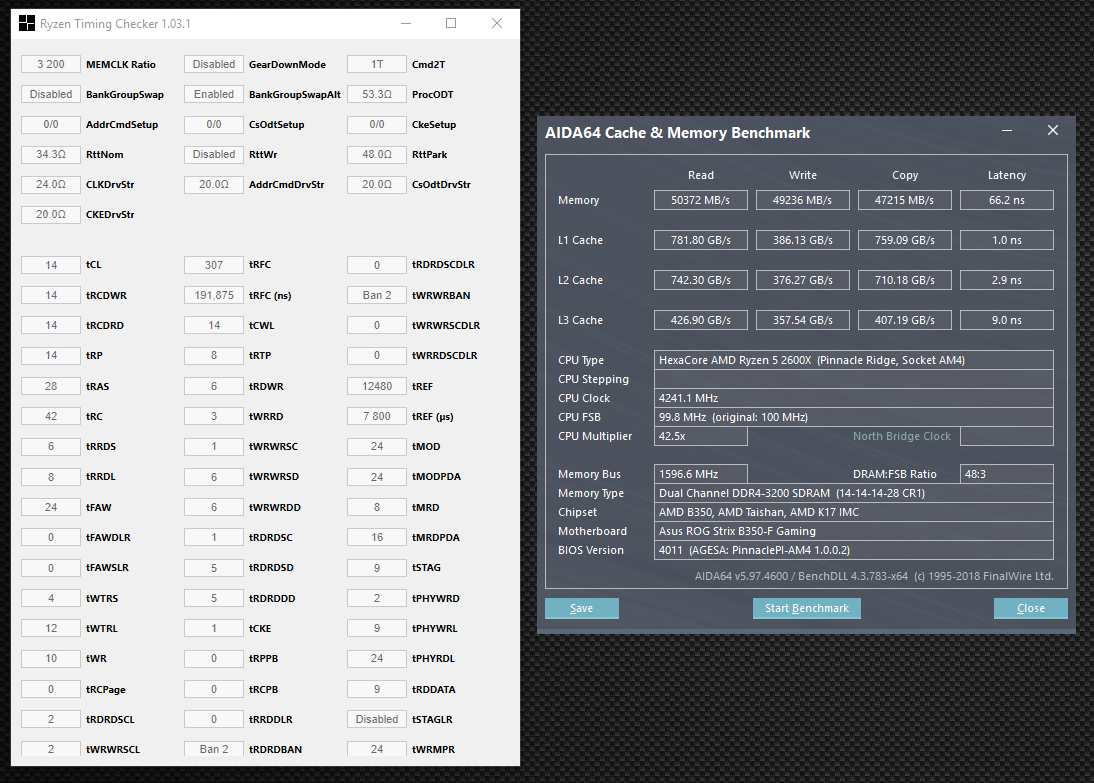Image resolution: width=1094 pixels, height=783 pixels.
Task: Click the Save button in AIDA64
Action: pyautogui.click(x=581, y=608)
